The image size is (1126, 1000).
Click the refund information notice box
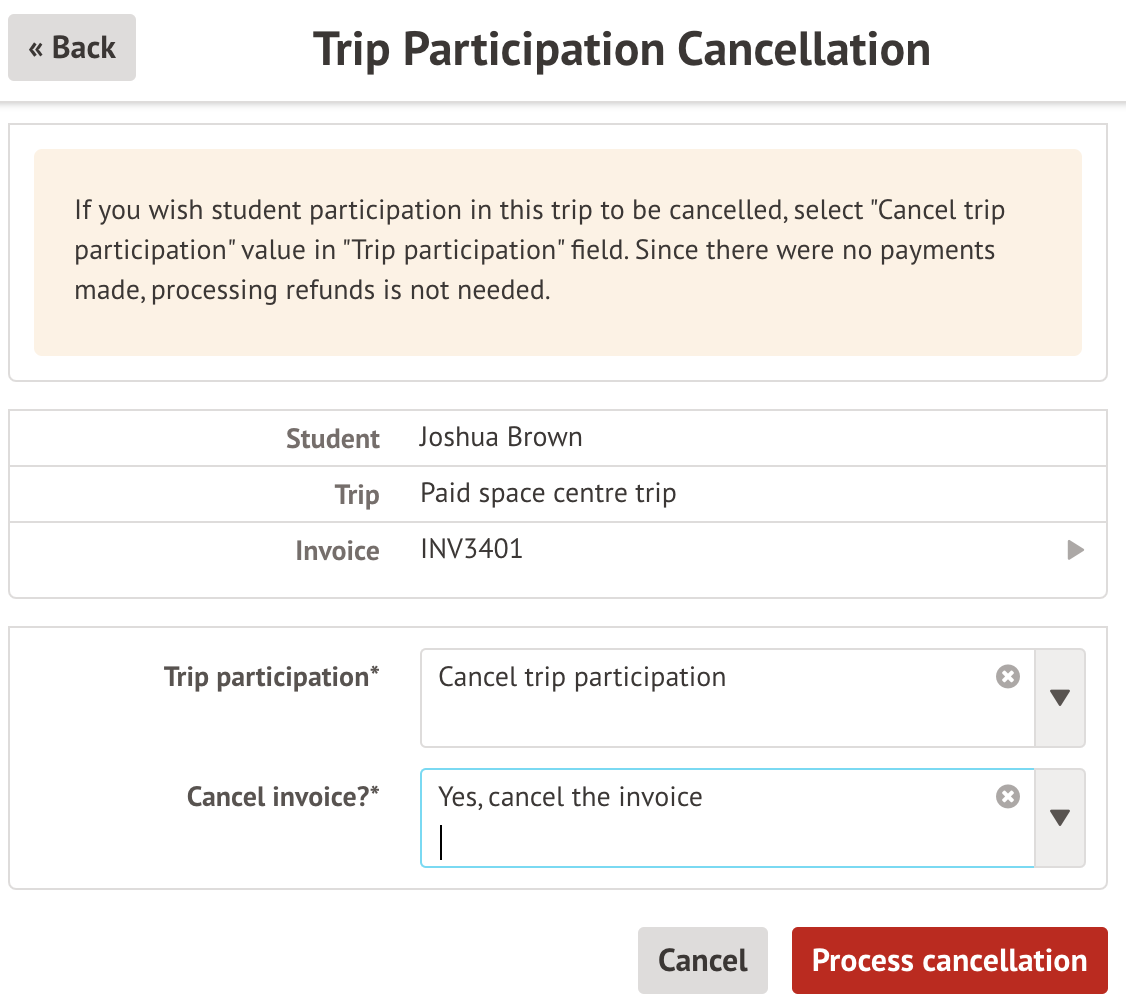coord(557,252)
